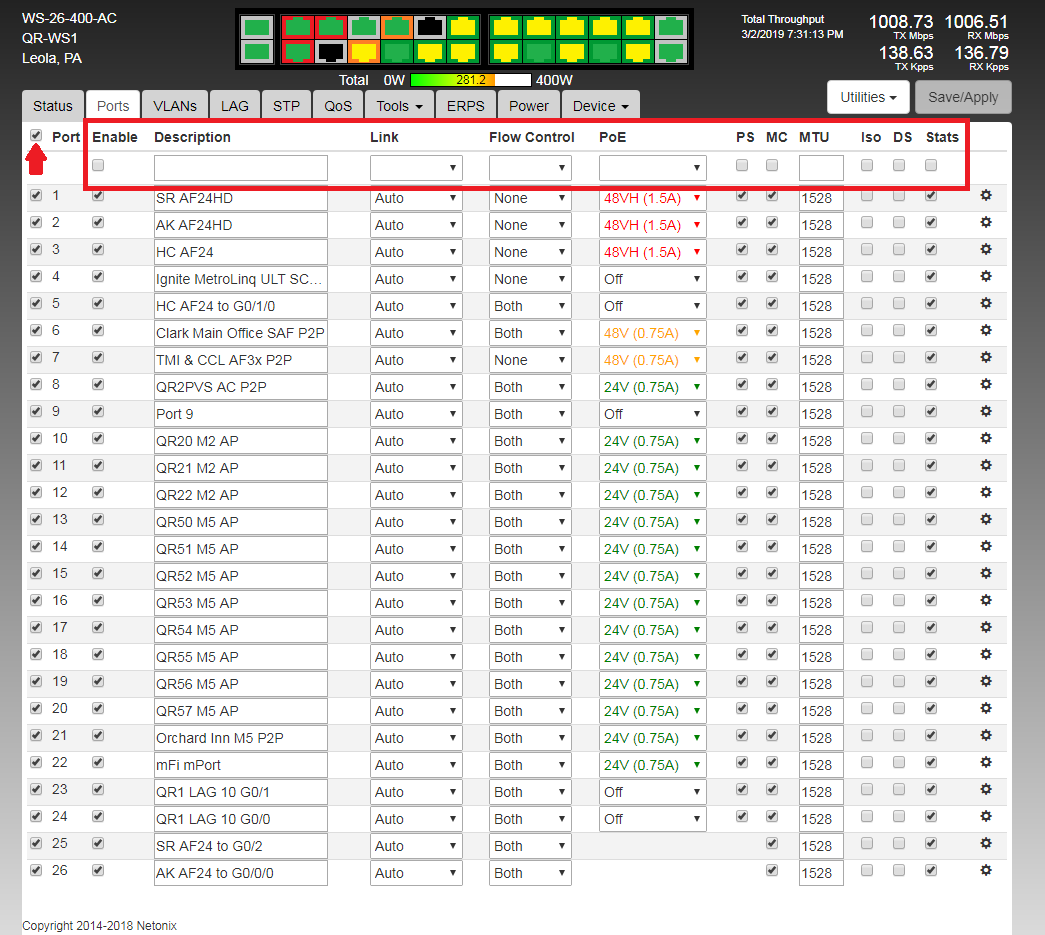
Task: Toggle the Stats checkbox for port 10
Action: coord(931,439)
